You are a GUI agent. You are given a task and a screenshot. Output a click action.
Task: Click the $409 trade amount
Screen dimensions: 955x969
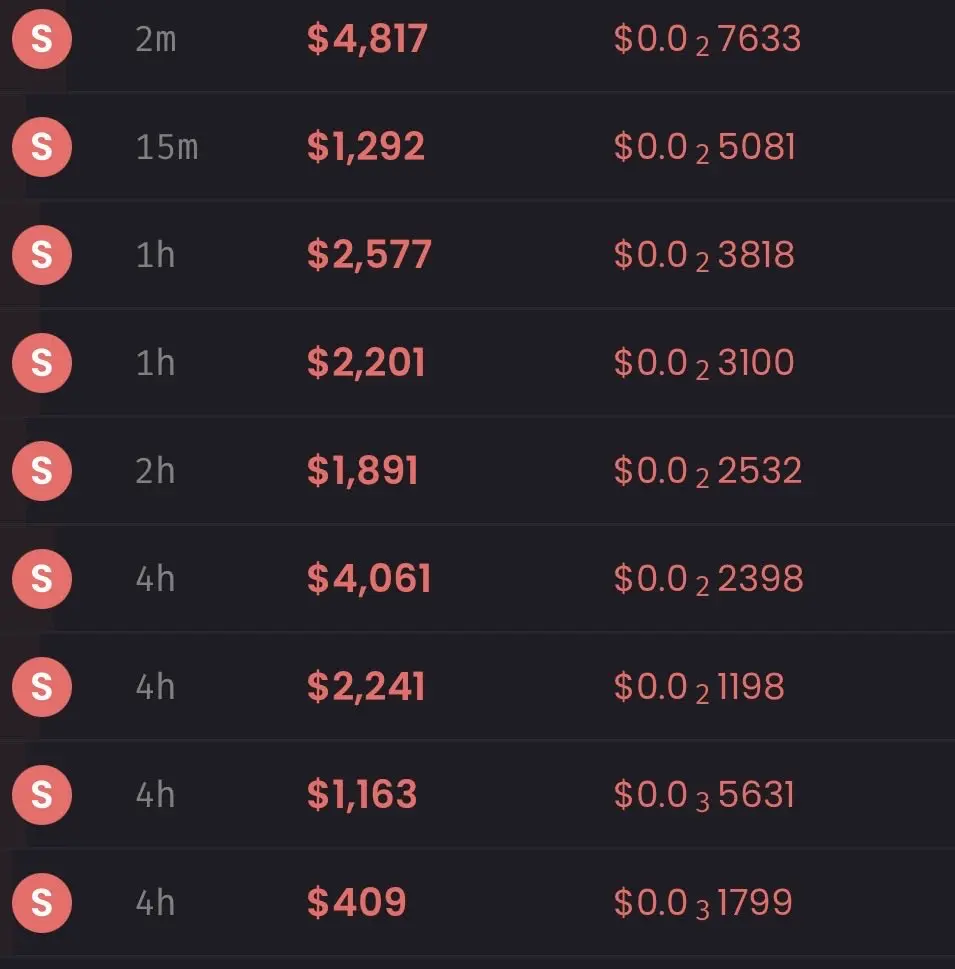click(x=356, y=903)
